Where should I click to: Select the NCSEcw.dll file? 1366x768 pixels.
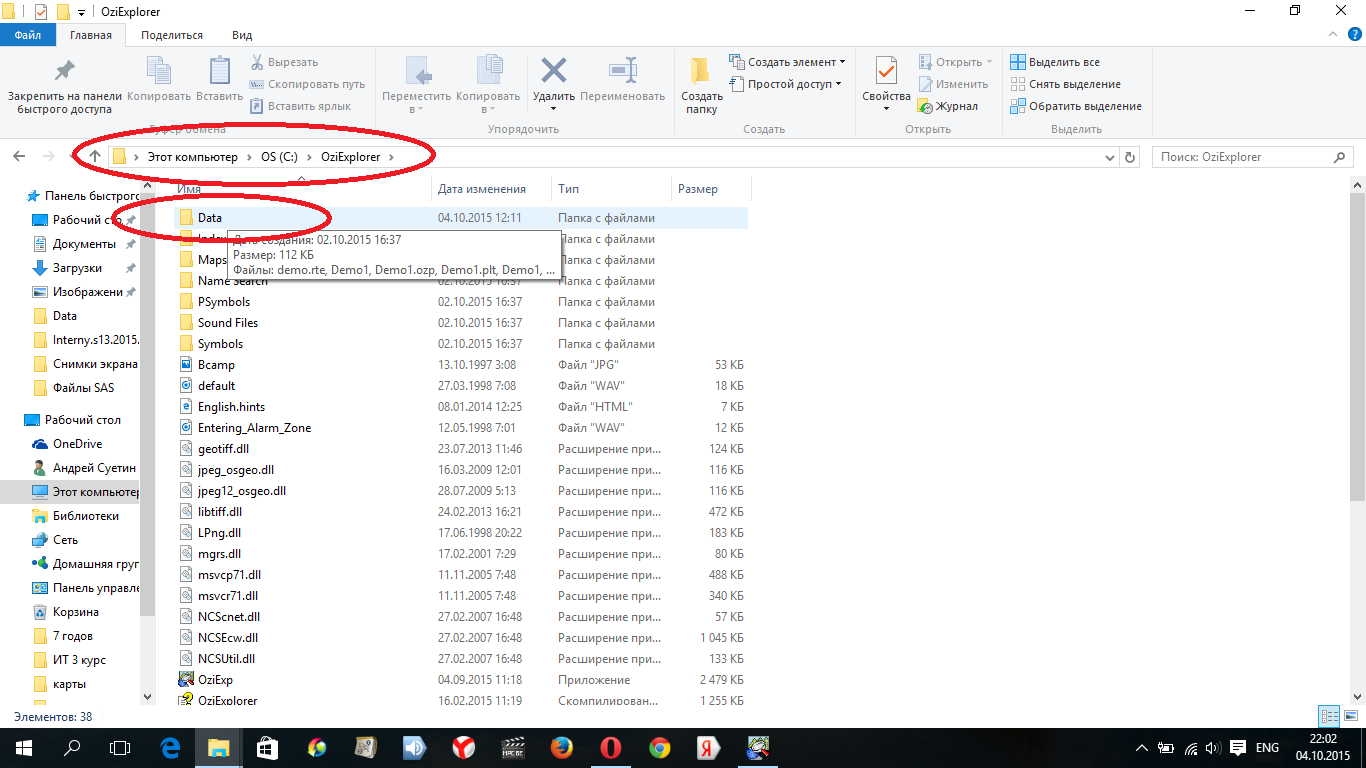click(460, 638)
